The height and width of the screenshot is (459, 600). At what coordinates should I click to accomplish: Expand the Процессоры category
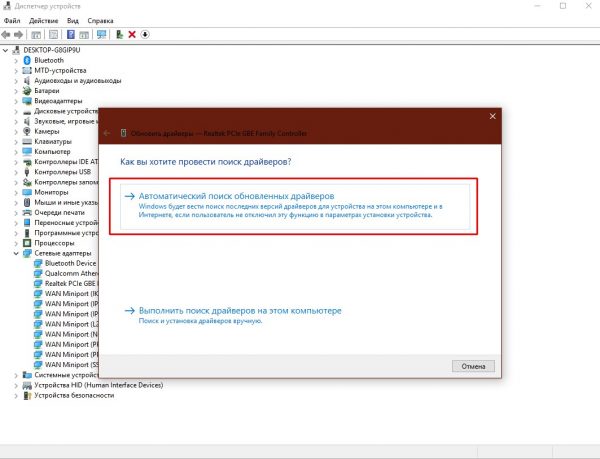coord(16,243)
